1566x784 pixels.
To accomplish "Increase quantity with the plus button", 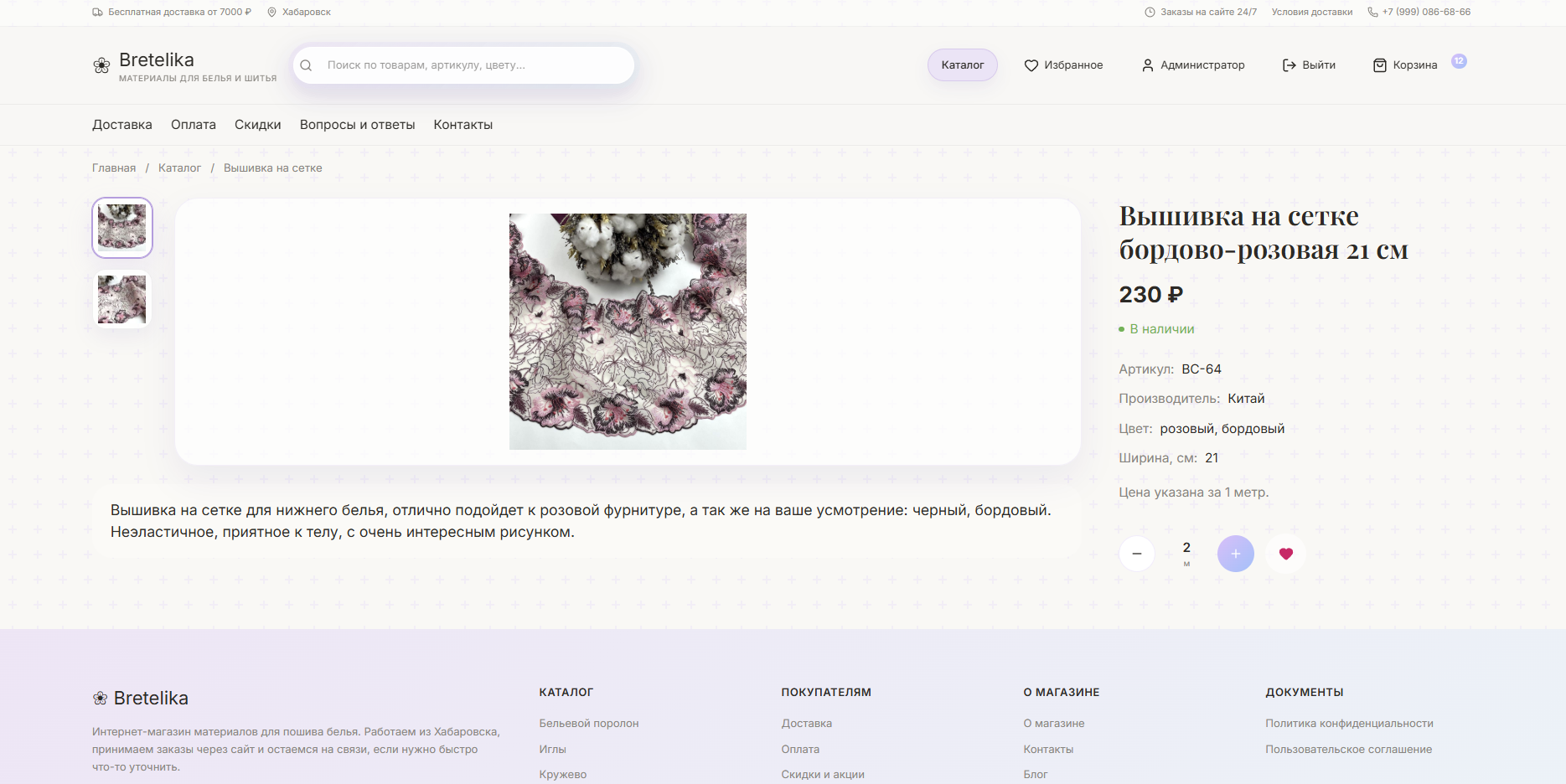I will (1236, 554).
